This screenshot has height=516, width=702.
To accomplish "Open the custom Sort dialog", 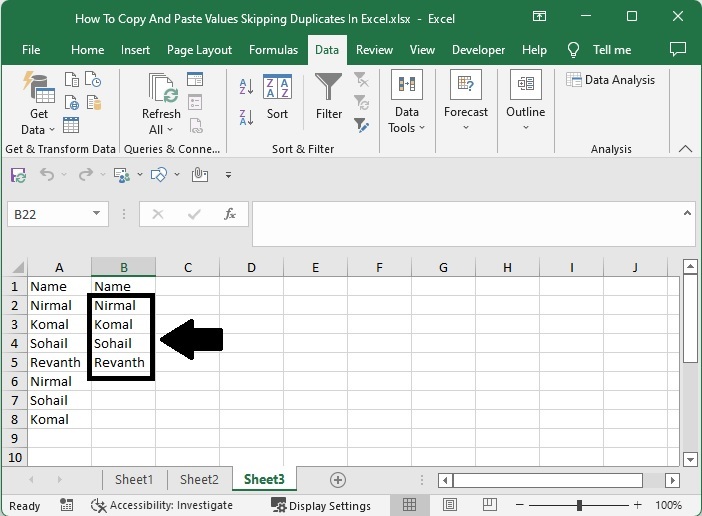I will pyautogui.click(x=277, y=97).
